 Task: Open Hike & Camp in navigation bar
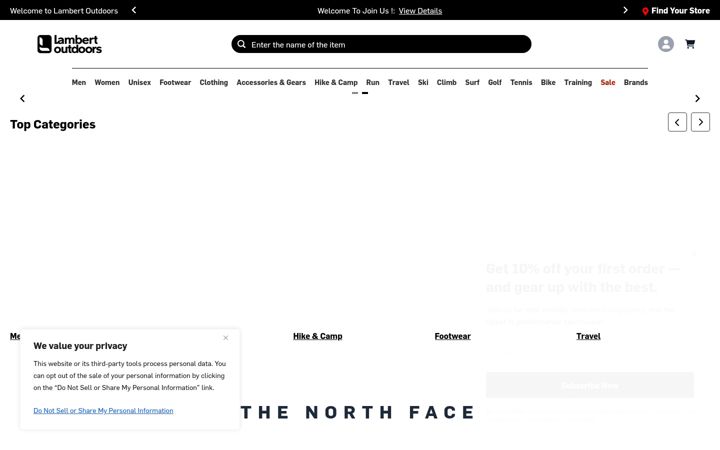(x=336, y=83)
